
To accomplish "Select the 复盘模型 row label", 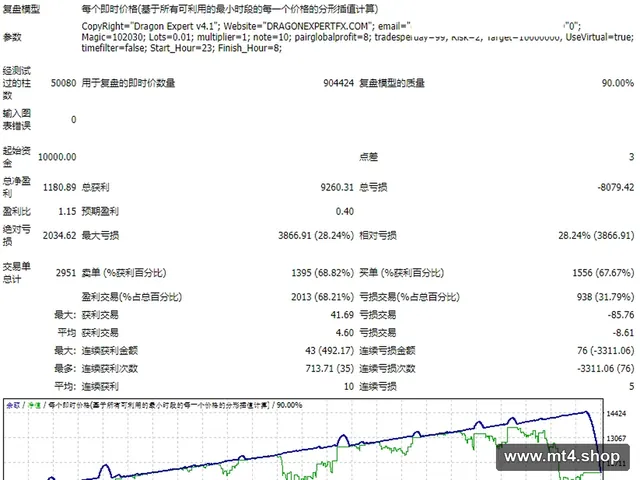I will tap(21, 9).
